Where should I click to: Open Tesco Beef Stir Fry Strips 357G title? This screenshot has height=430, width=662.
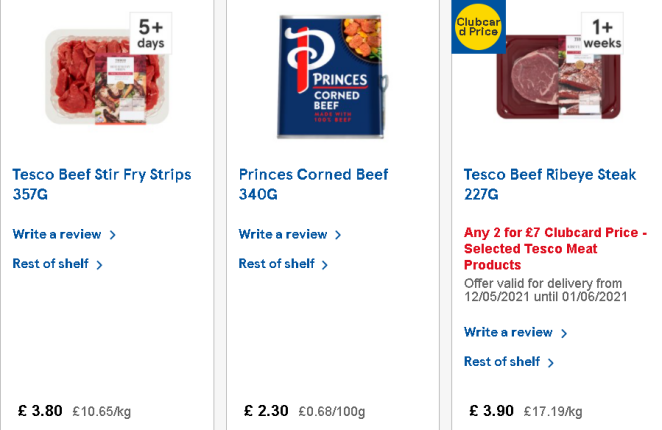point(102,184)
